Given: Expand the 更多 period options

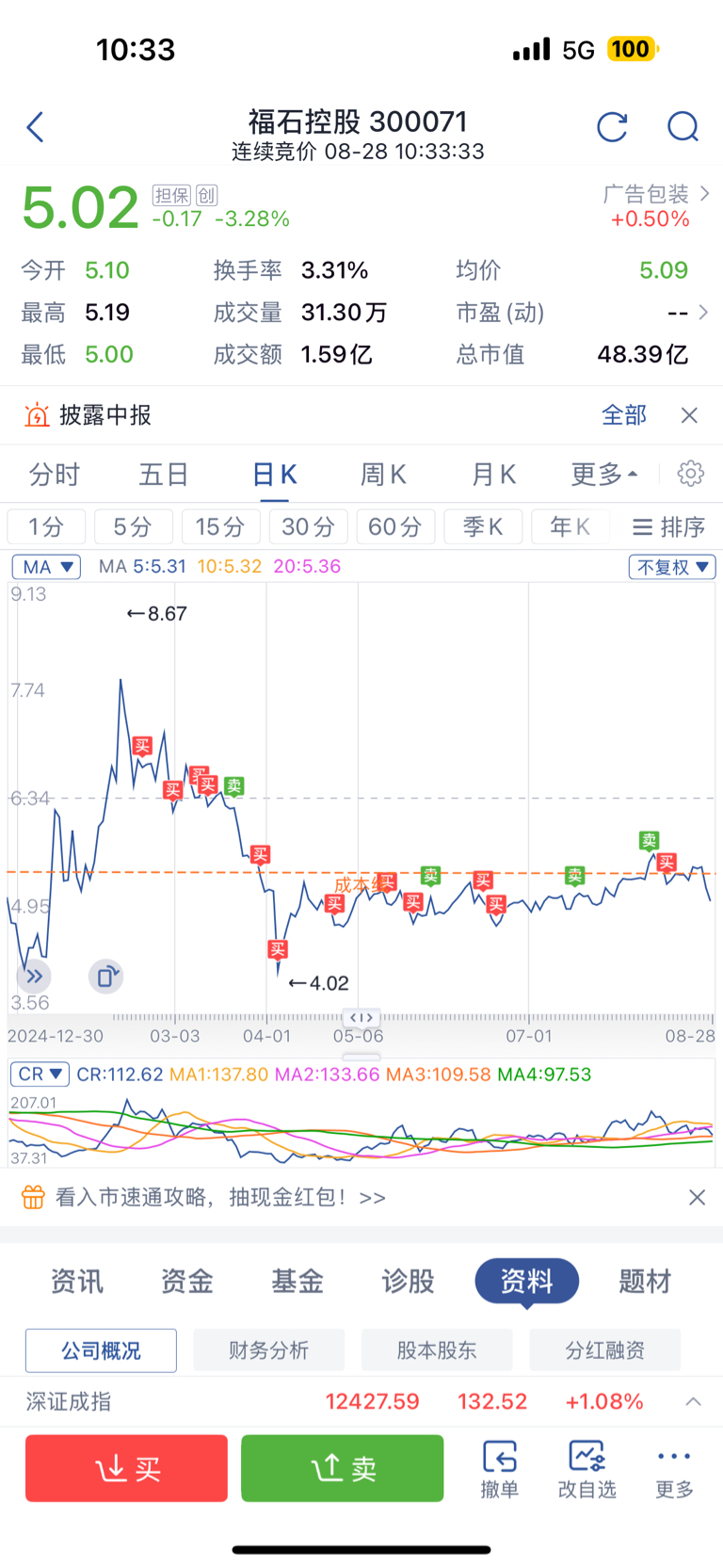Looking at the screenshot, I should pyautogui.click(x=603, y=474).
